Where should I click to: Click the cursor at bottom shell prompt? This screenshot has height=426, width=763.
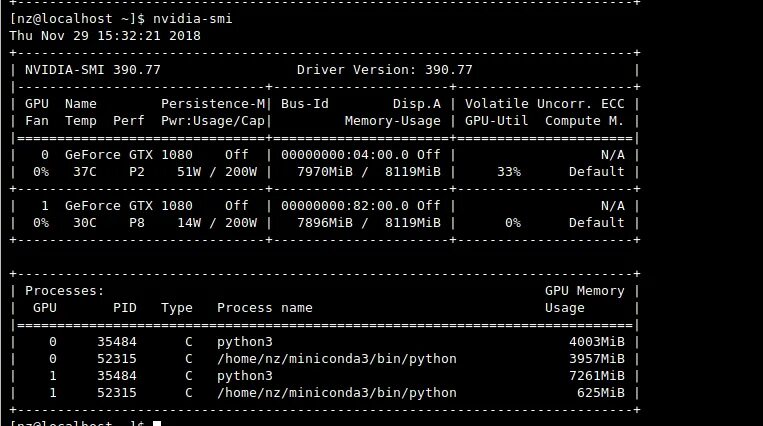tap(157, 423)
